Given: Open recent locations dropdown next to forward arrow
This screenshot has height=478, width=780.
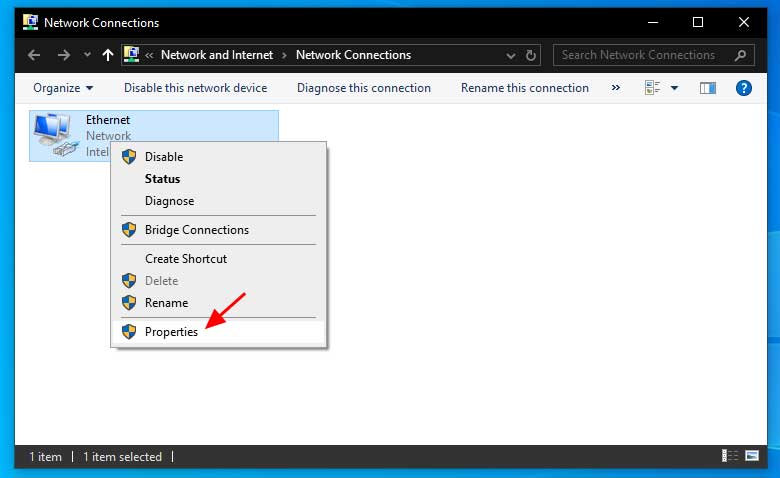Looking at the screenshot, I should pos(87,55).
